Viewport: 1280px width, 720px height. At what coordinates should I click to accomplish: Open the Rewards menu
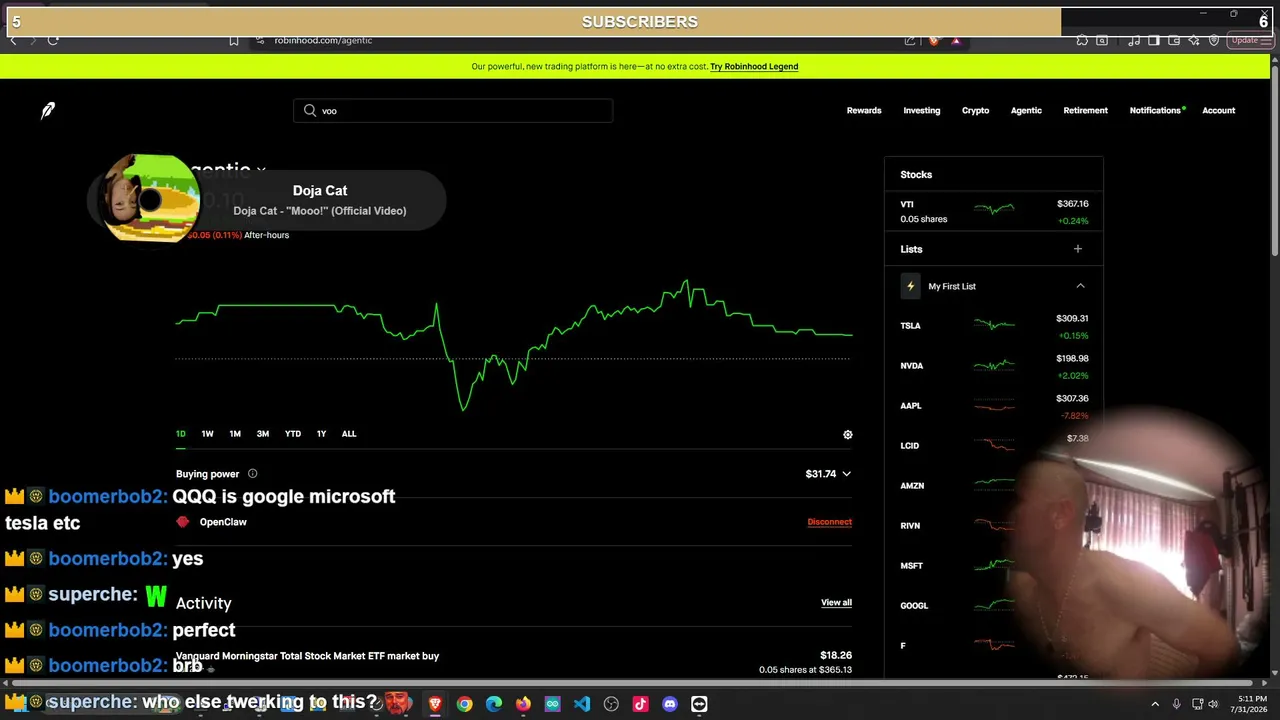click(864, 110)
